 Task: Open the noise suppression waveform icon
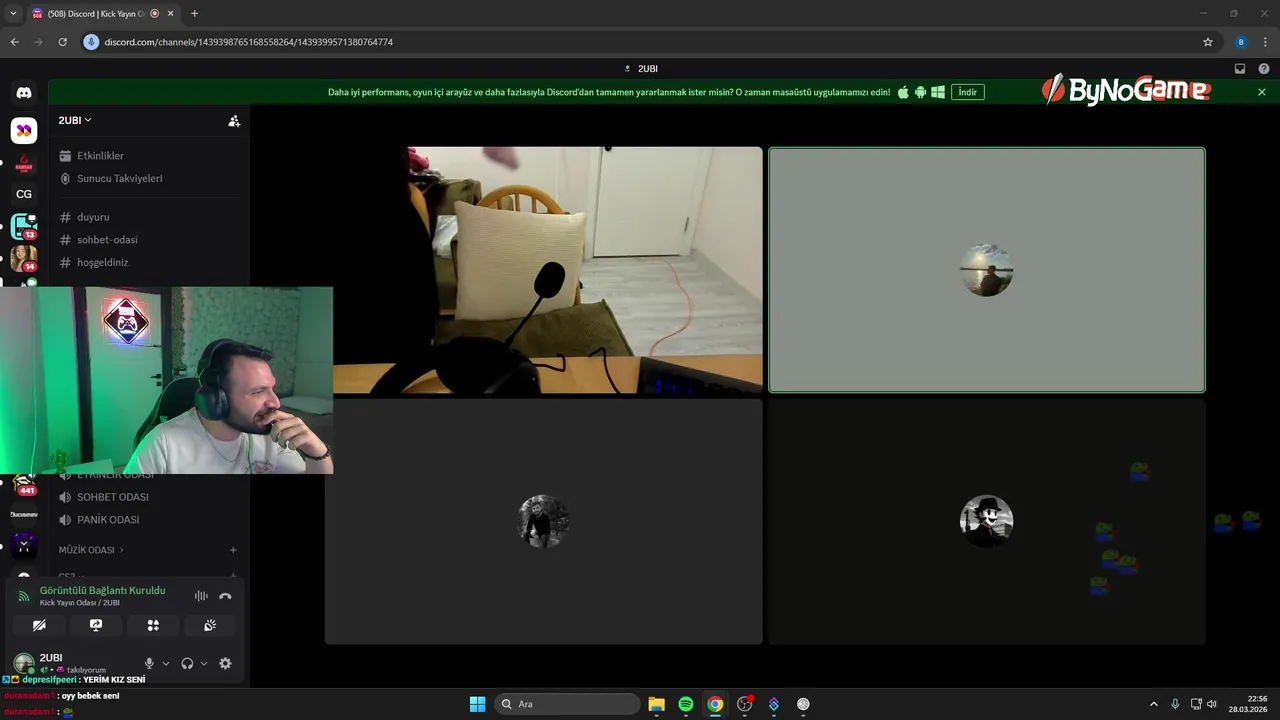(x=201, y=596)
